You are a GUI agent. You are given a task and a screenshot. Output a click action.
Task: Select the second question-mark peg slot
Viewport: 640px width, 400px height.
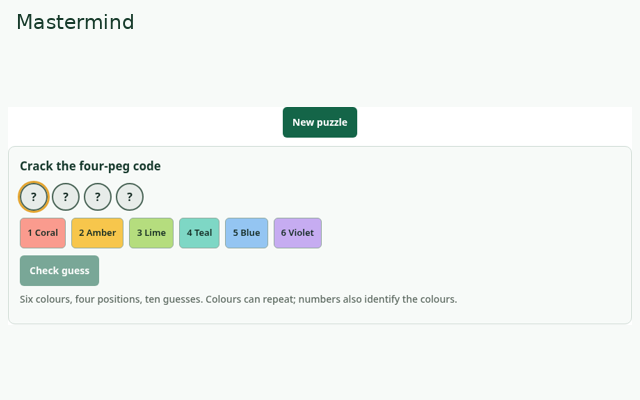[x=66, y=197]
